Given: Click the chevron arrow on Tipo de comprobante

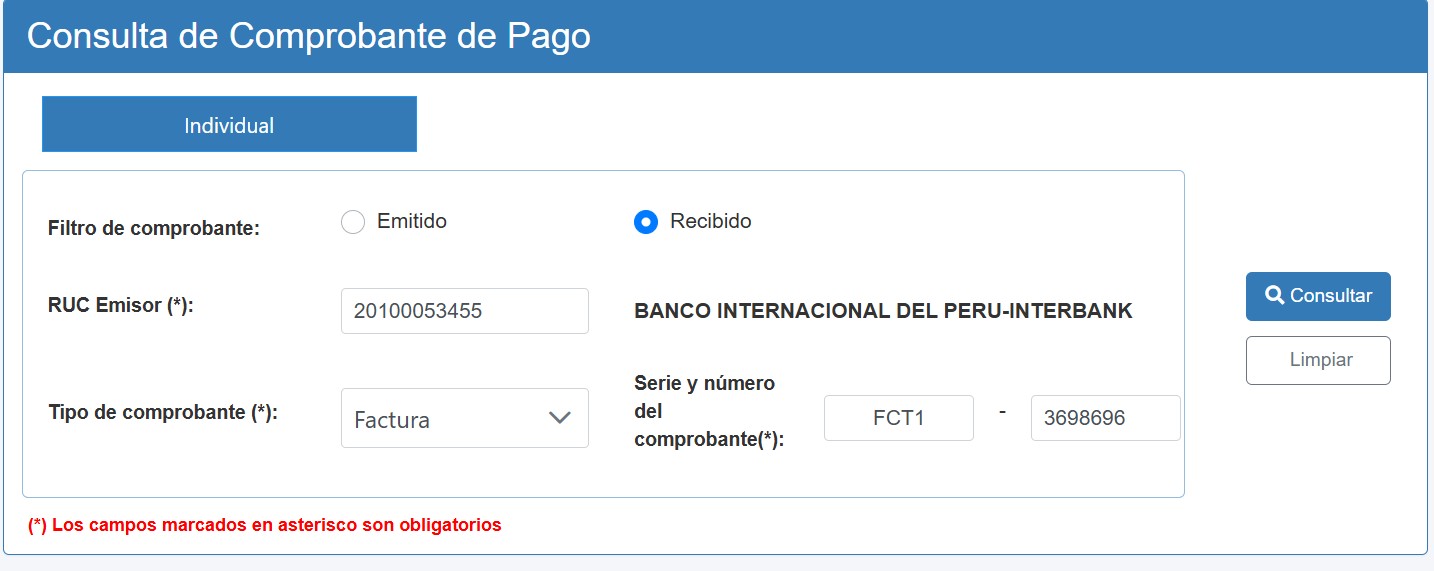Looking at the screenshot, I should (x=560, y=418).
